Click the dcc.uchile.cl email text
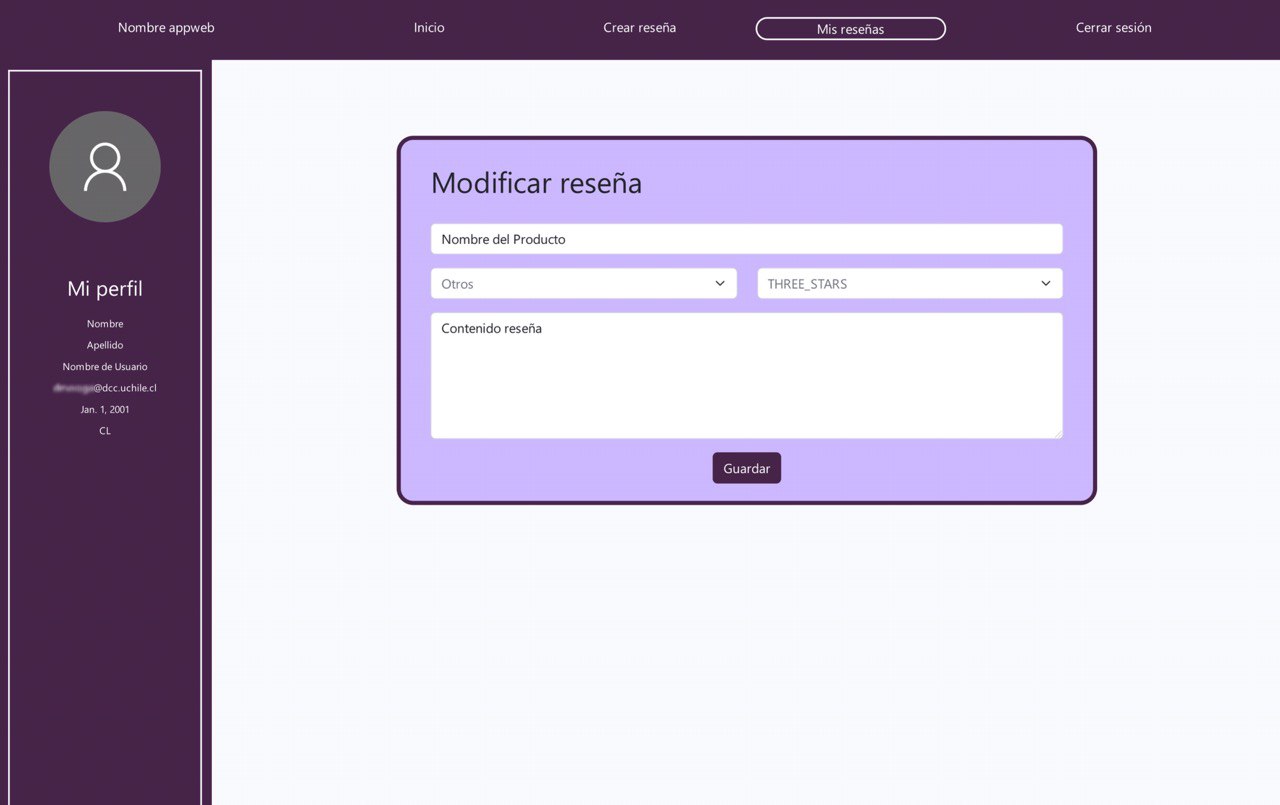 pyautogui.click(x=105, y=388)
